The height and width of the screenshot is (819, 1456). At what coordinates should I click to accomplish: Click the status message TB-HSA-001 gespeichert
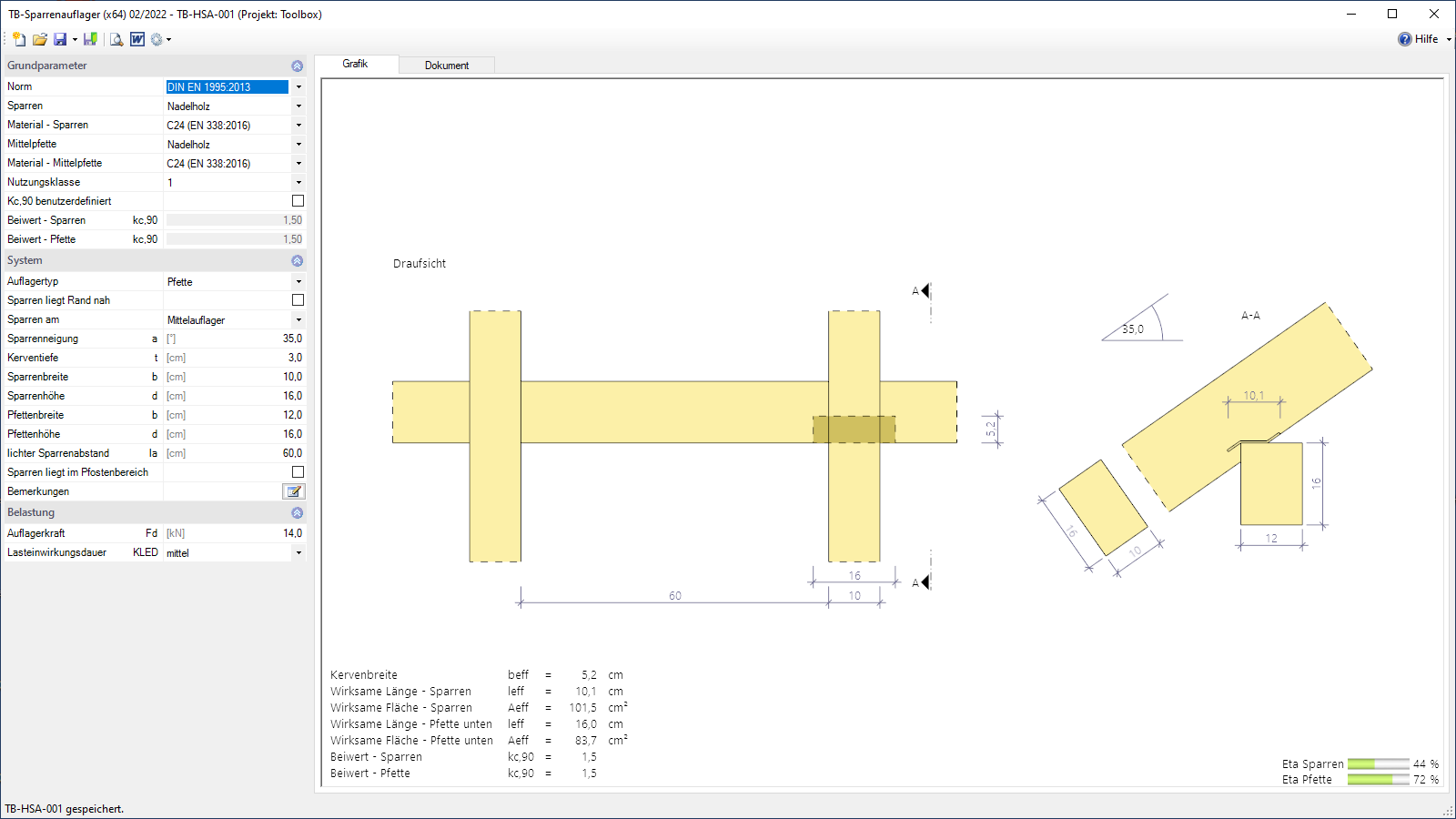pyautogui.click(x=65, y=809)
